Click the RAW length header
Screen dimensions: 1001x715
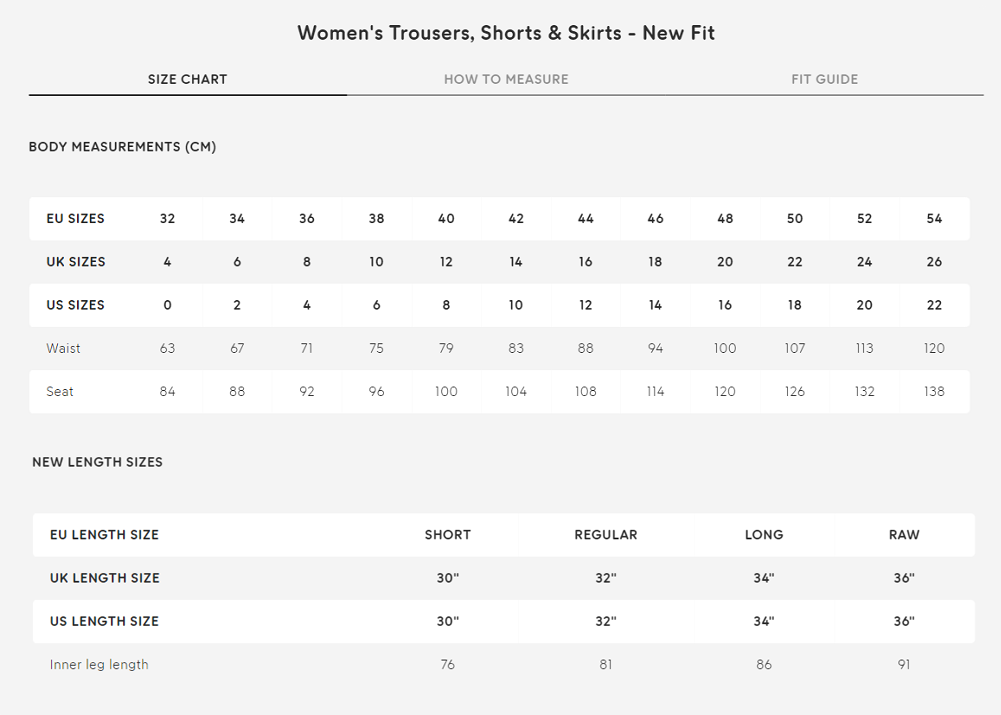coord(904,535)
